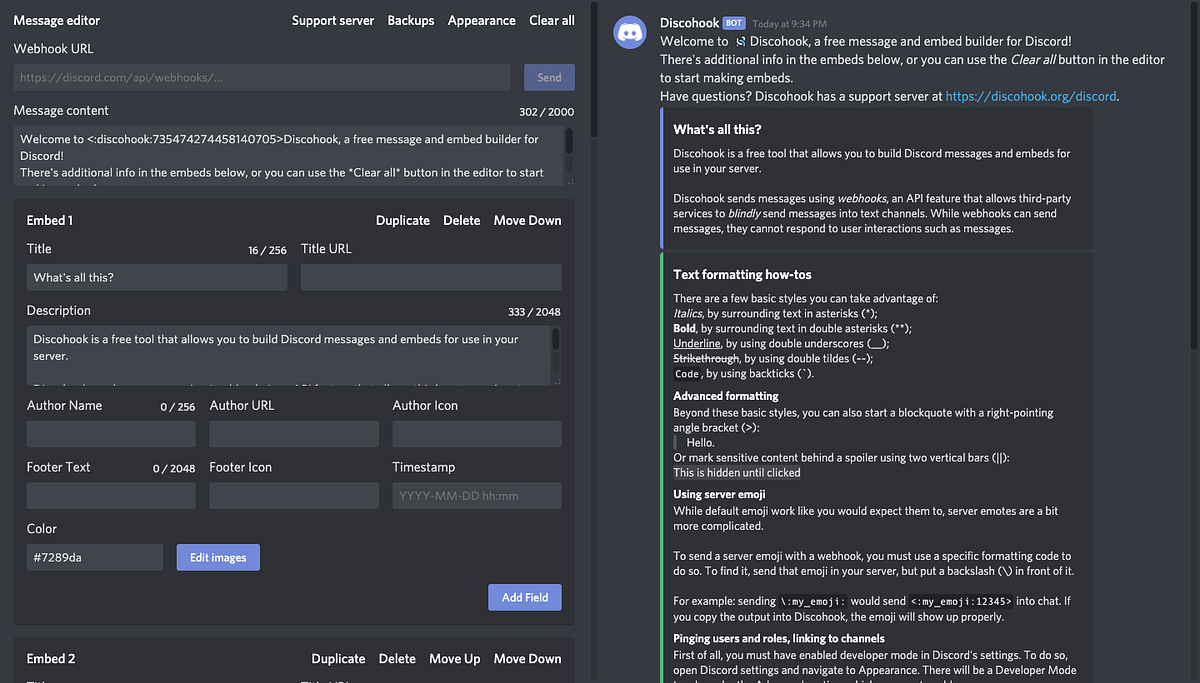
Task: Click the BOT badge next to Discohook
Action: coord(734,21)
